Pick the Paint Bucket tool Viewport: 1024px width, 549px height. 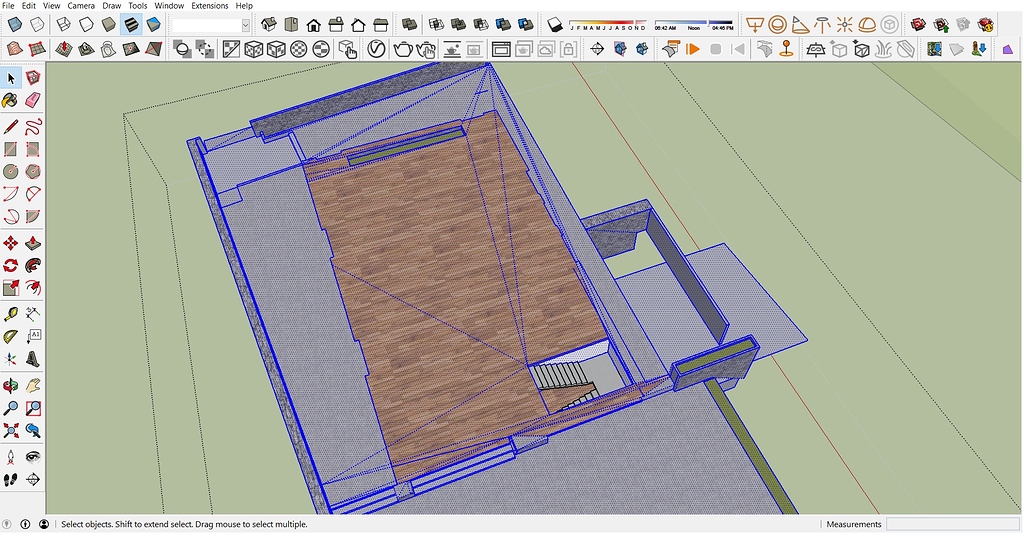(11, 101)
